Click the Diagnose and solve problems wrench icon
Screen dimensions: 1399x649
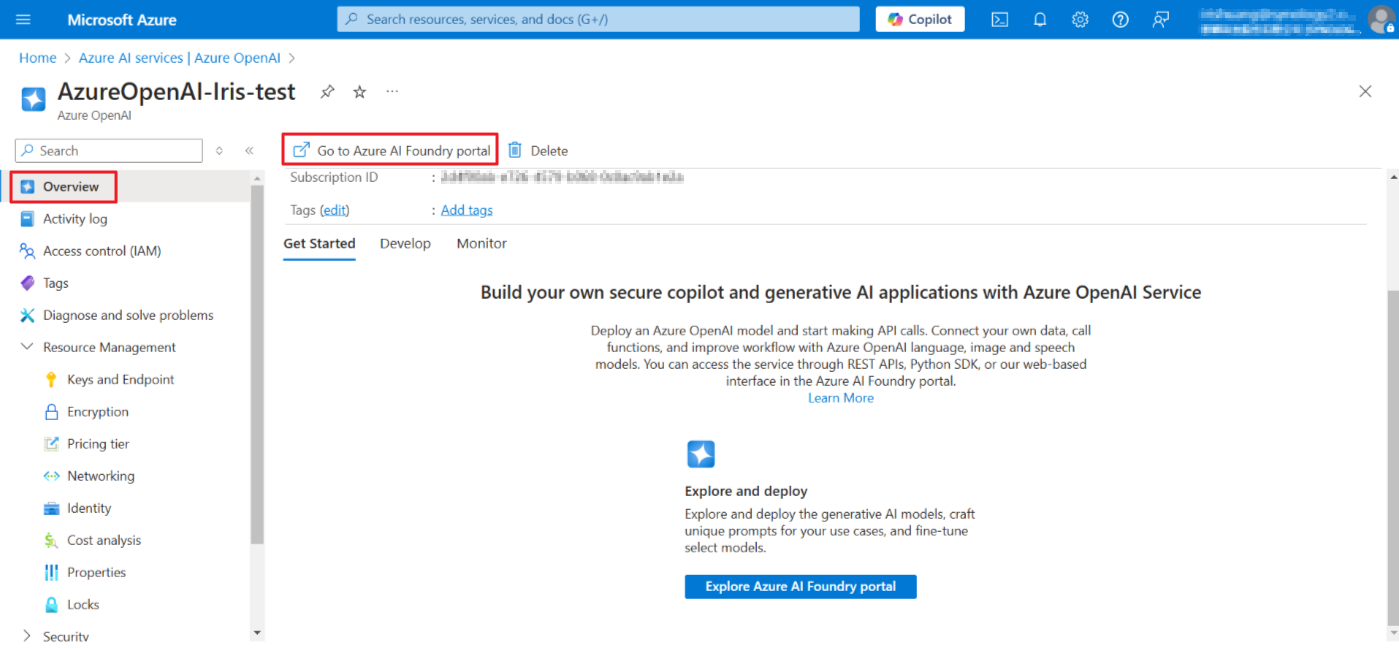click(27, 315)
